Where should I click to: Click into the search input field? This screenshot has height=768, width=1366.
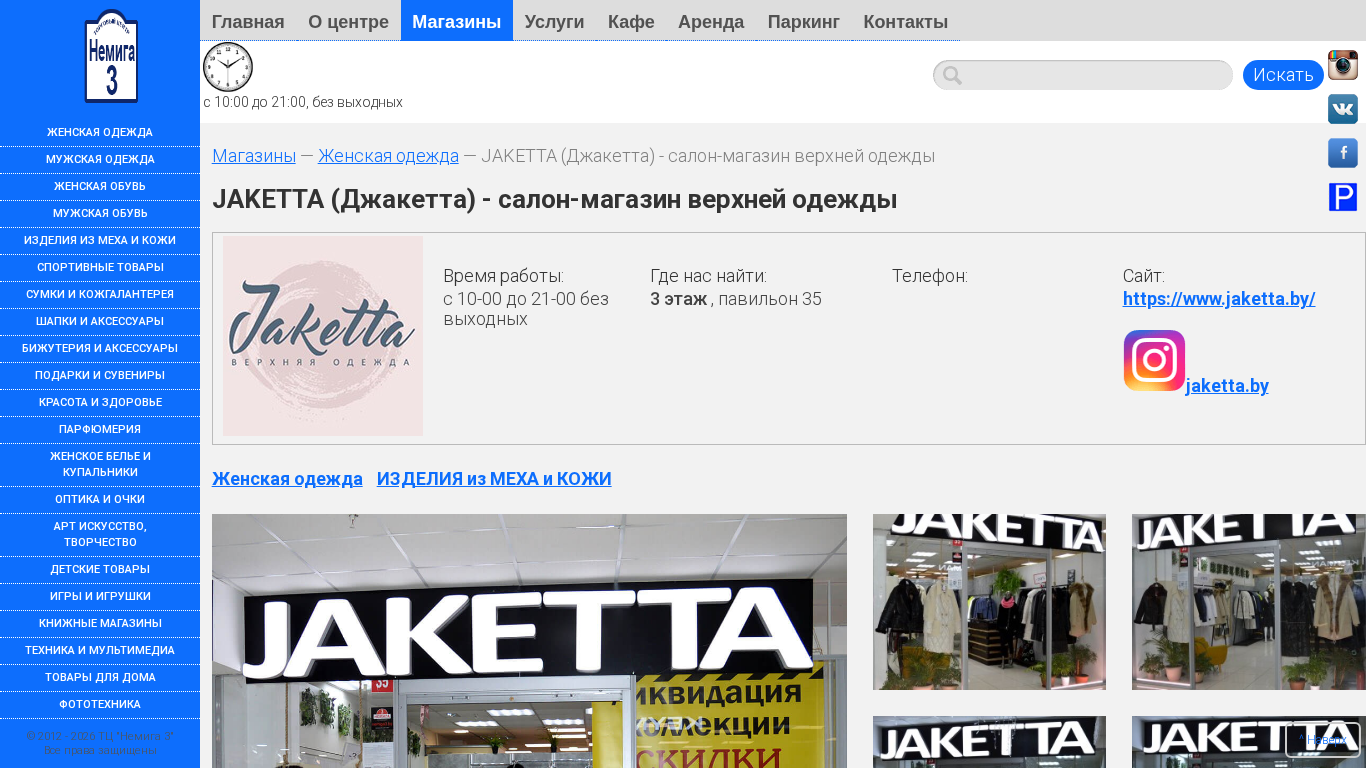click(x=1083, y=75)
